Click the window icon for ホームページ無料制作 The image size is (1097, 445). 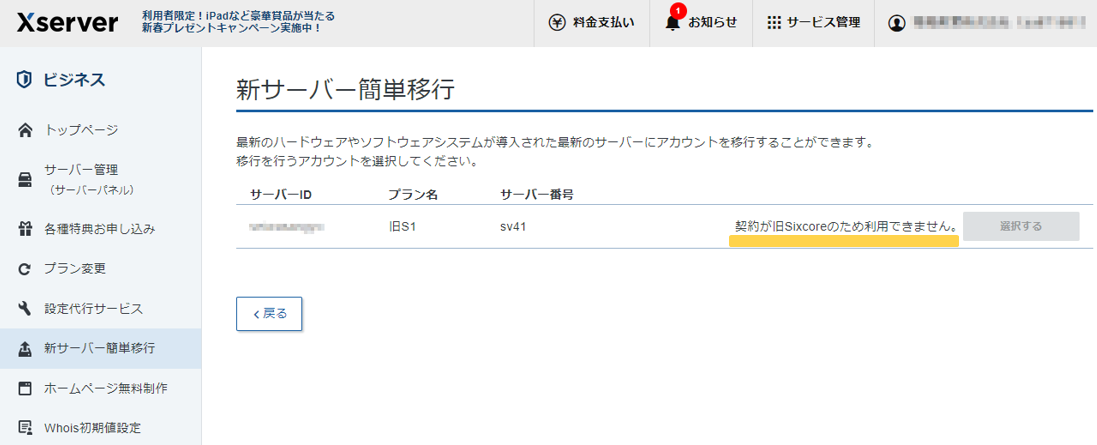(25, 388)
